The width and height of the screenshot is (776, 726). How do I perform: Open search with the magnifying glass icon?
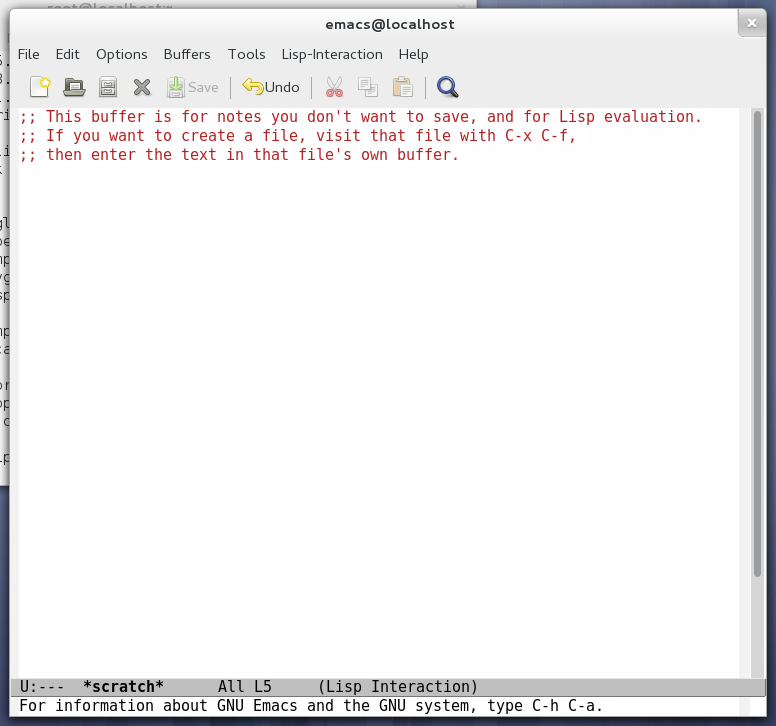pos(448,87)
